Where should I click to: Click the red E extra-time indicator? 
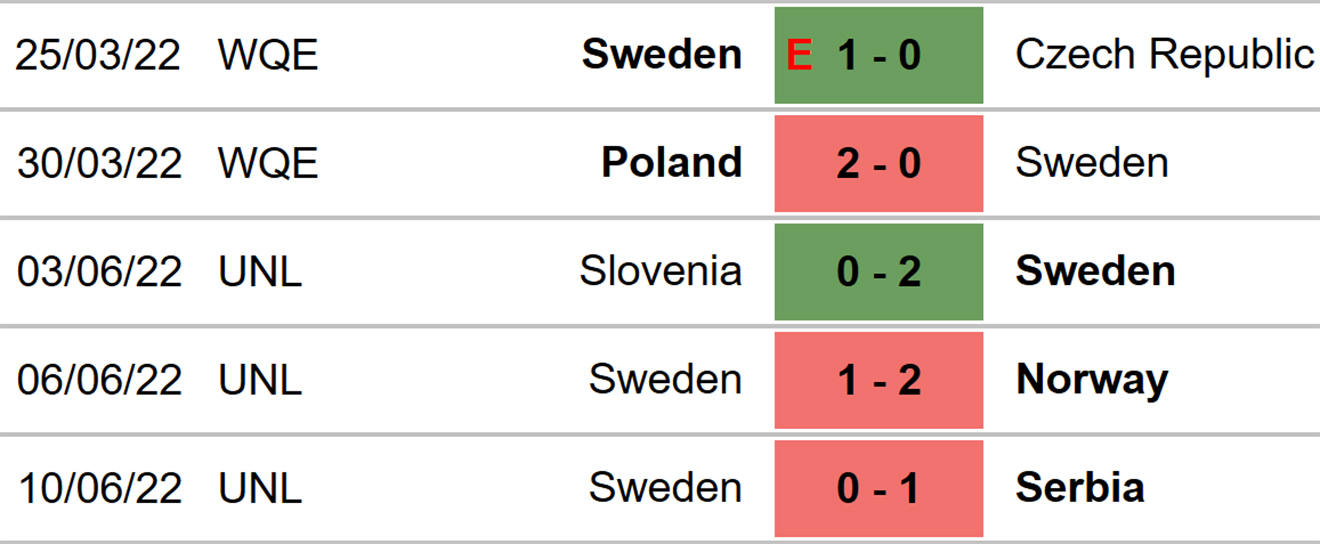coord(799,55)
